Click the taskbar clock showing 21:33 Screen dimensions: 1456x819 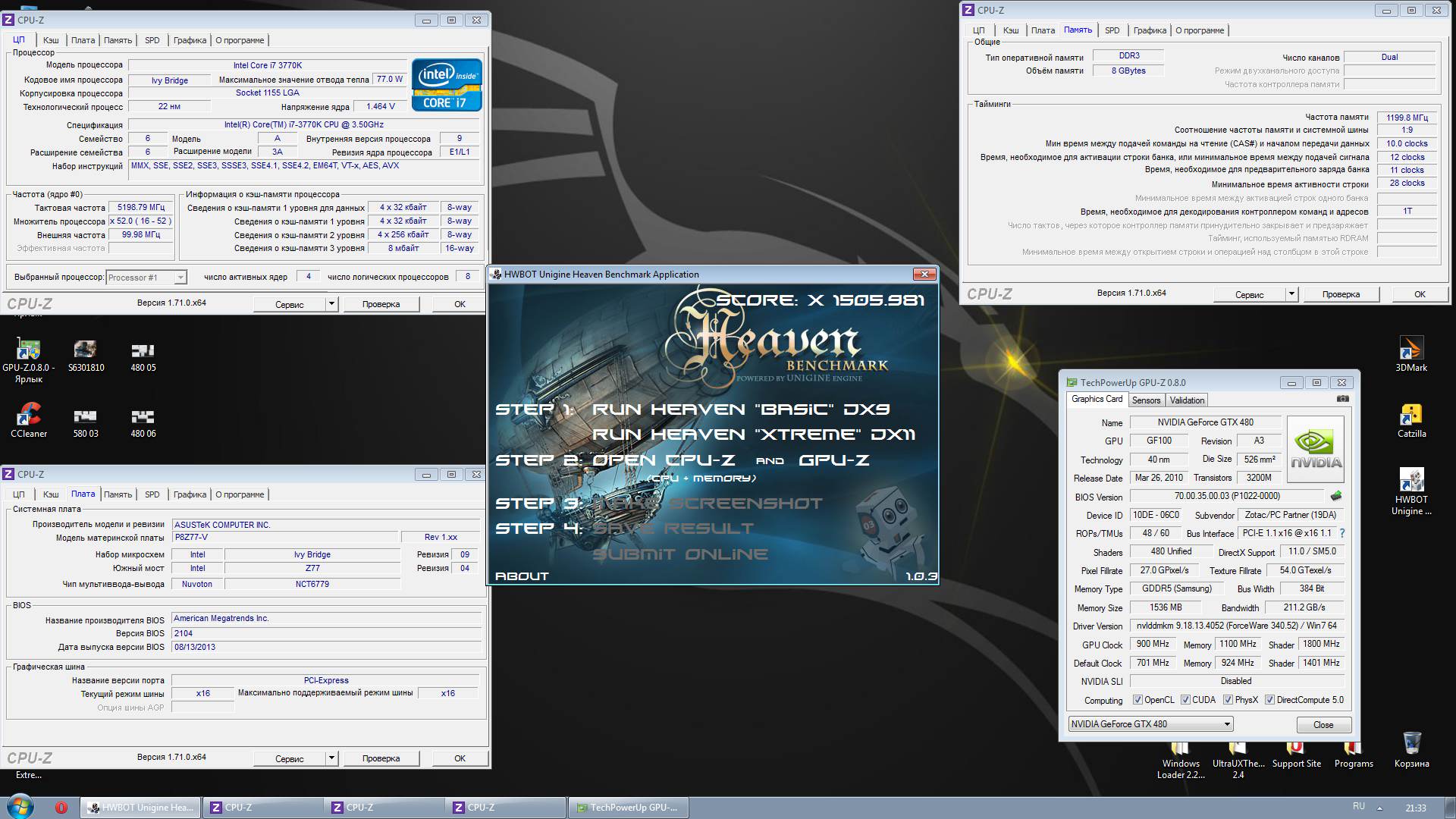(1415, 808)
